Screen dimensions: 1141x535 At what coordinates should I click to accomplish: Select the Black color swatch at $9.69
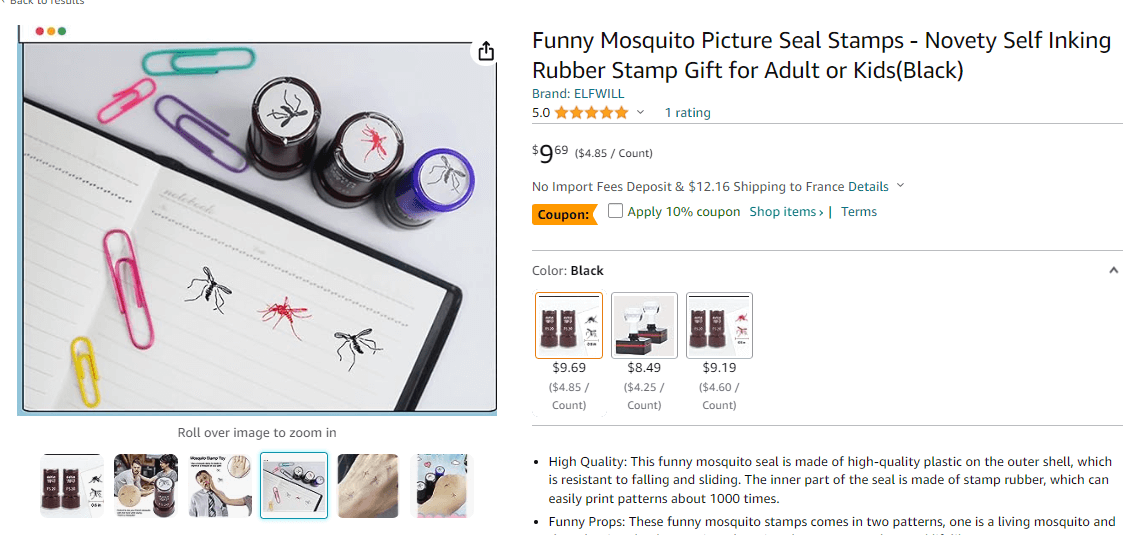coord(569,325)
